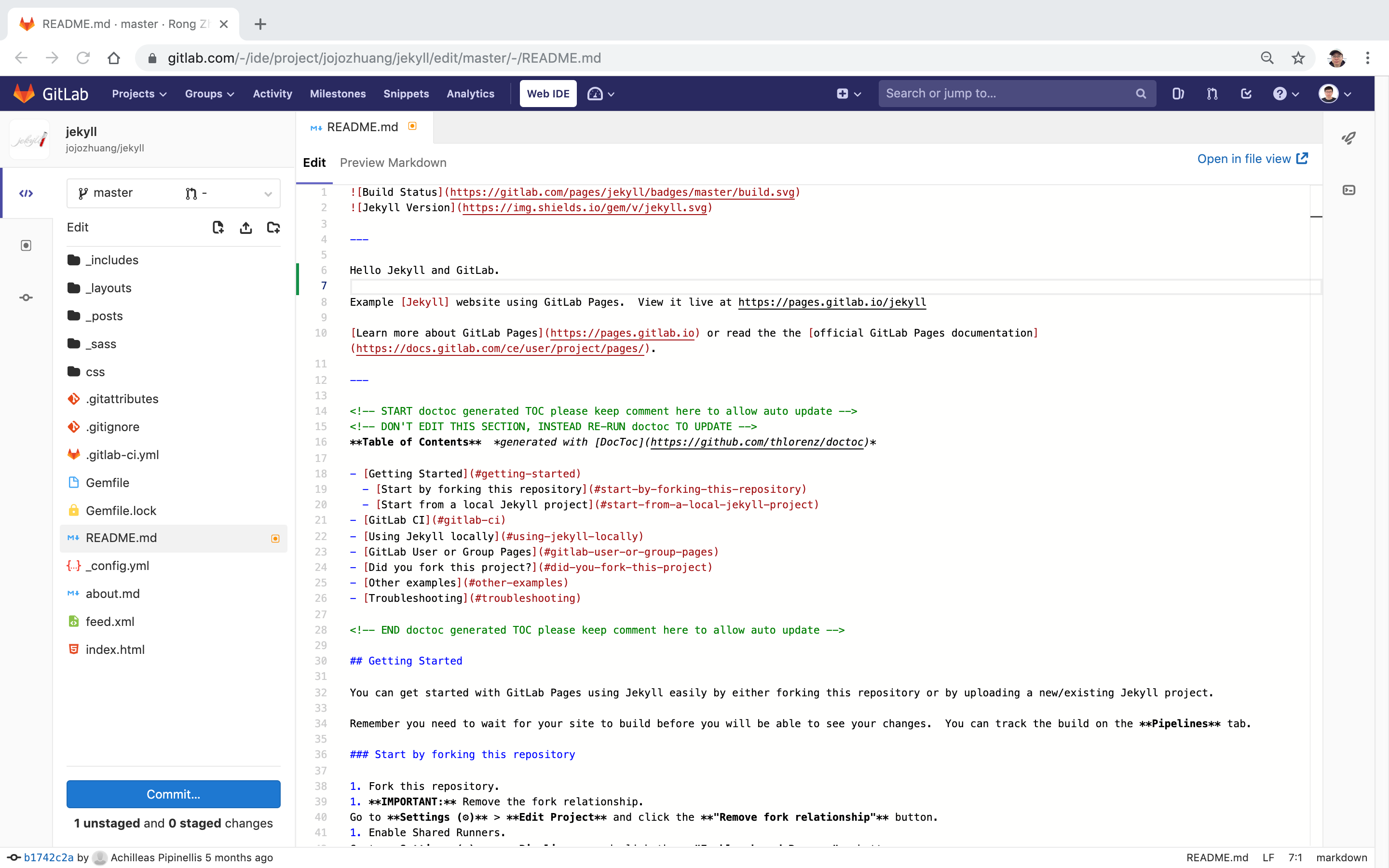Open commit b1742c2a link
This screenshot has width=1389, height=868.
pos(49,857)
